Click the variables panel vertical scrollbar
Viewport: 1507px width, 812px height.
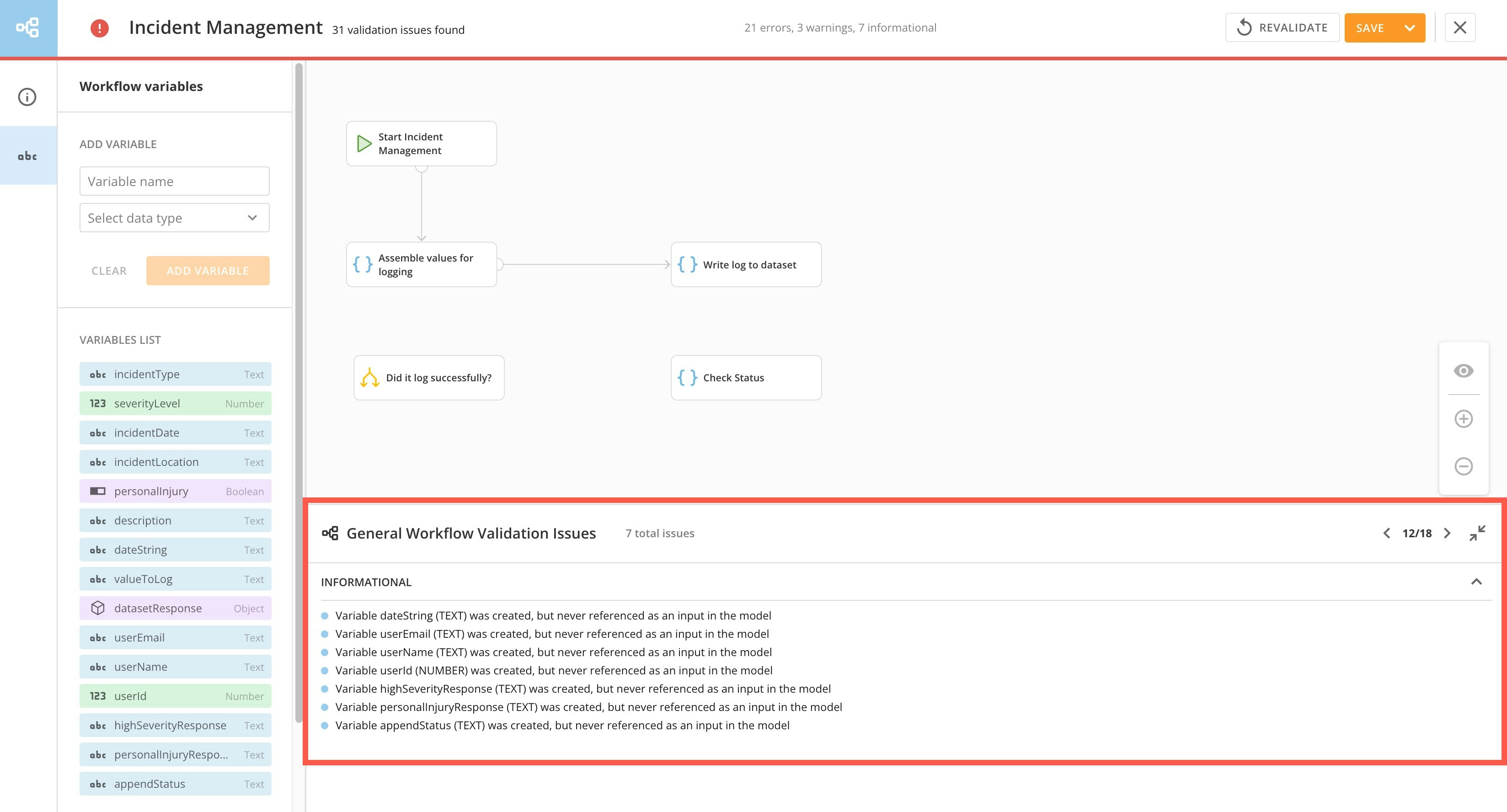click(x=299, y=392)
